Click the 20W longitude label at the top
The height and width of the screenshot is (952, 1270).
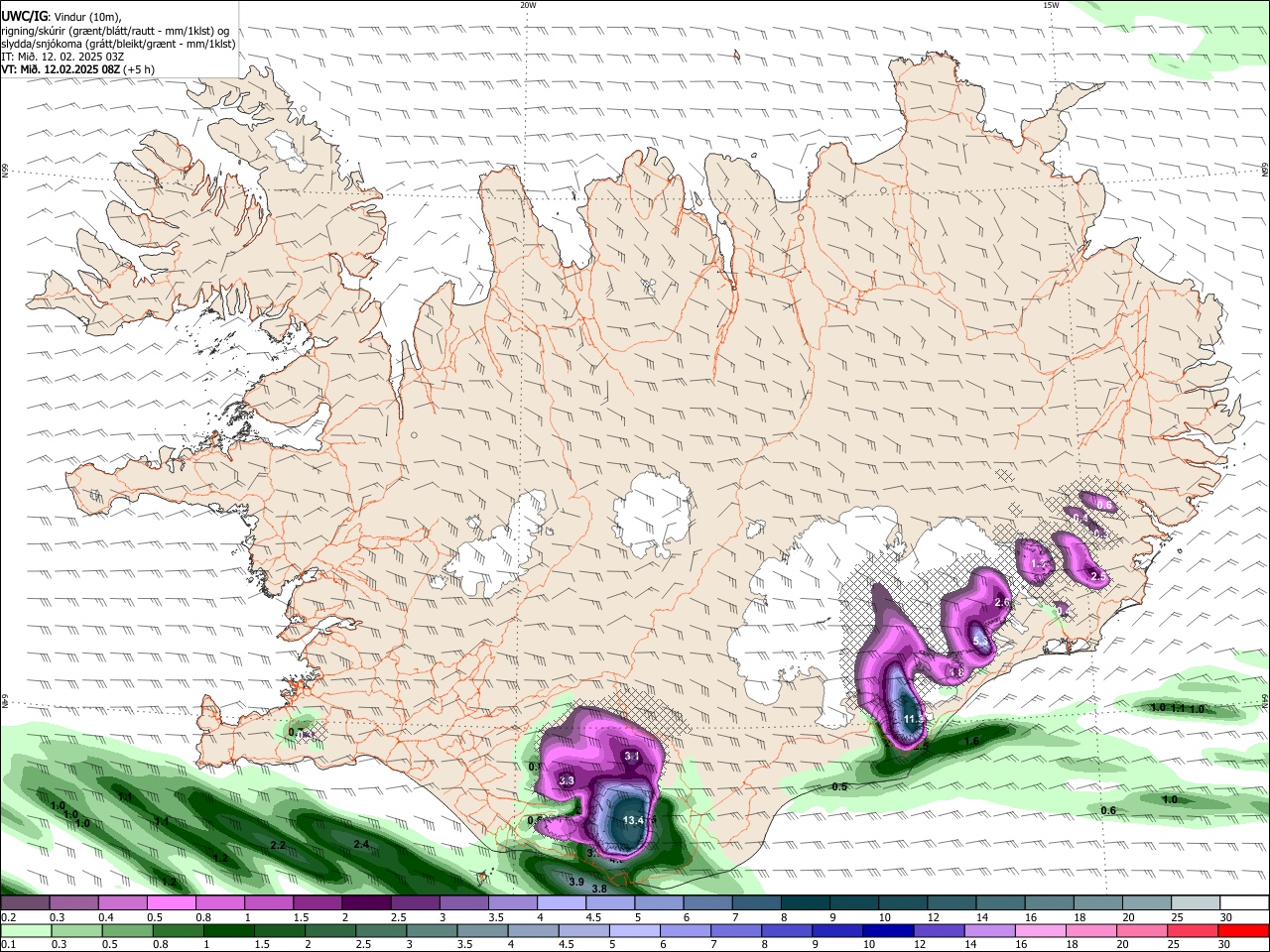click(528, 5)
